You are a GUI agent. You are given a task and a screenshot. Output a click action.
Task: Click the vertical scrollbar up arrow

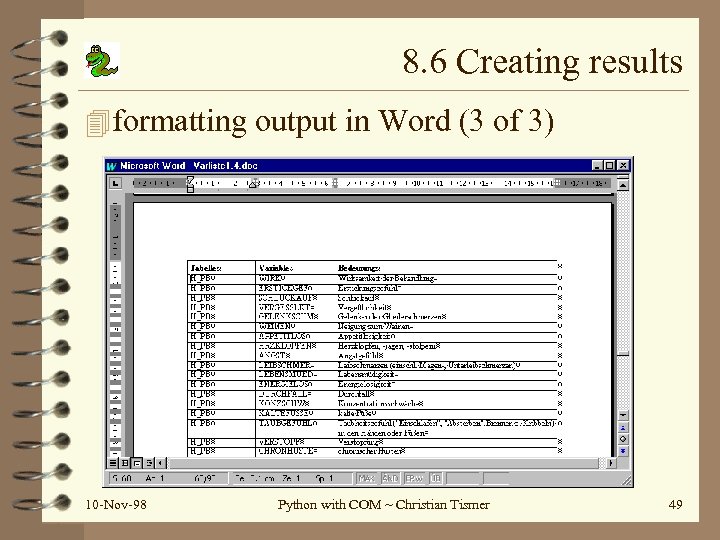pos(623,185)
